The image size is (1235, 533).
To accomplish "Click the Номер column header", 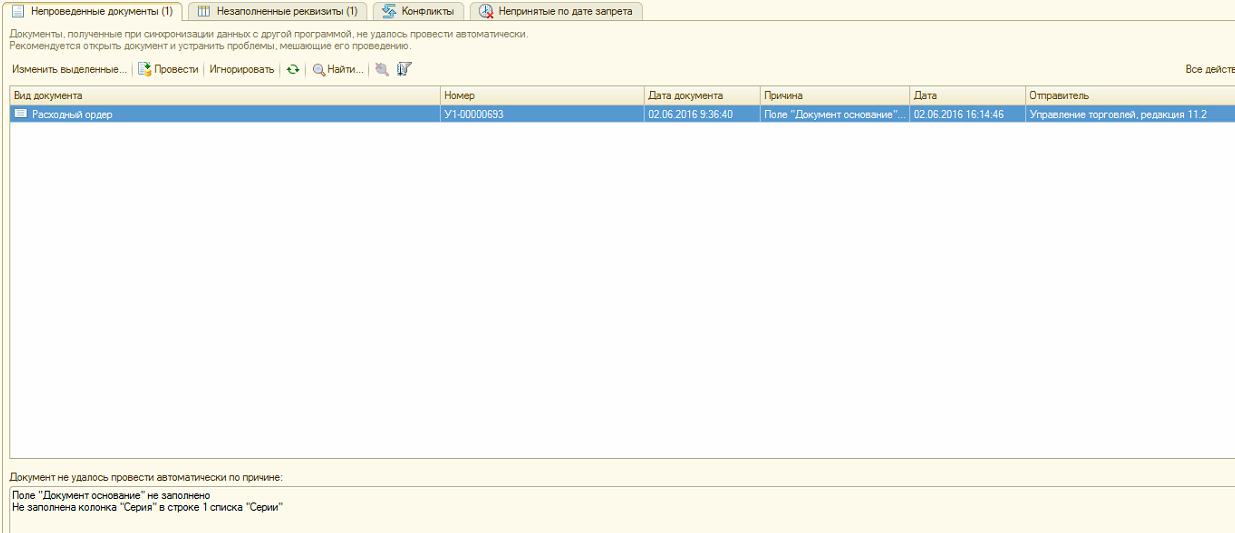I will pos(541,95).
